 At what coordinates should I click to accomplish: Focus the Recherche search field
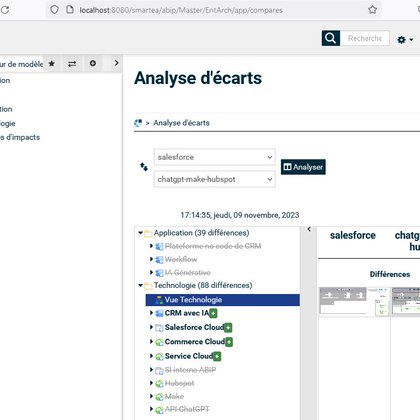[365, 38]
